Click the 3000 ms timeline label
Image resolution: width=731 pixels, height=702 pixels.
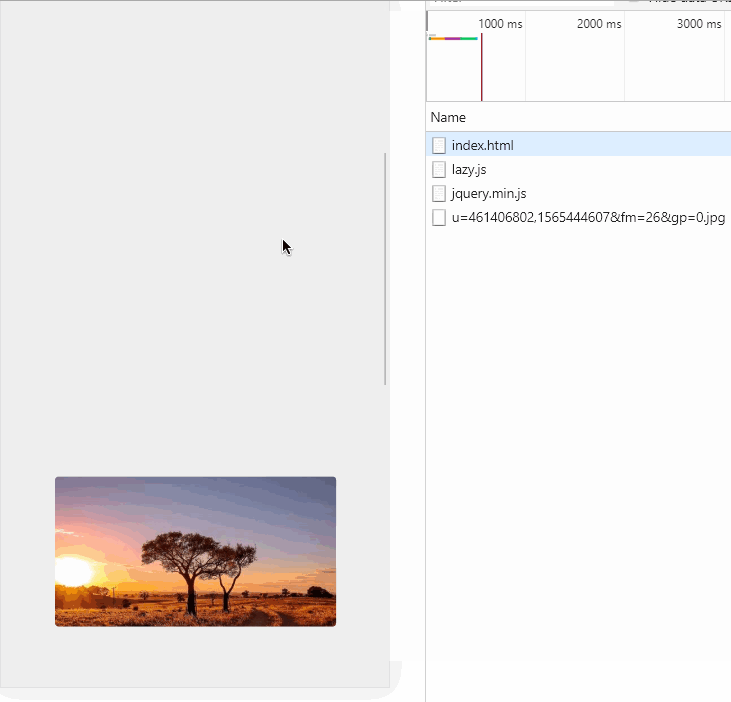click(x=699, y=24)
